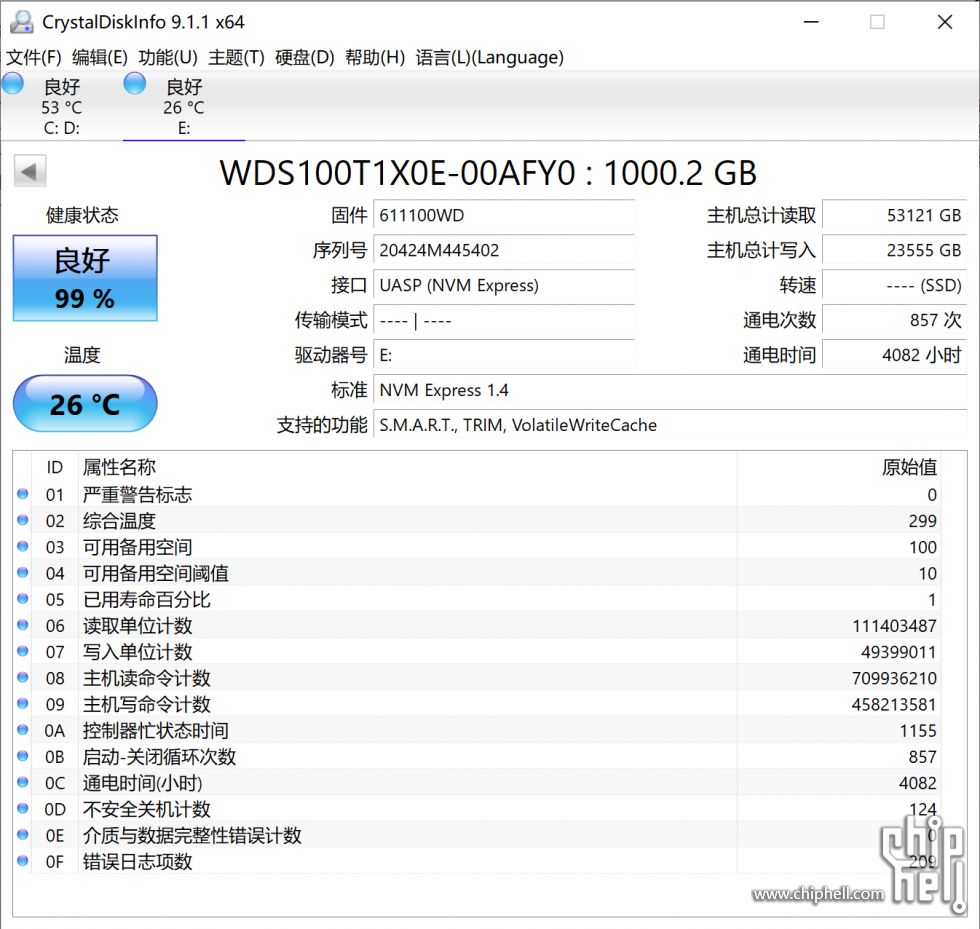980x929 pixels.
Task: Minimize the CrystalDiskInfo window
Action: 811,23
